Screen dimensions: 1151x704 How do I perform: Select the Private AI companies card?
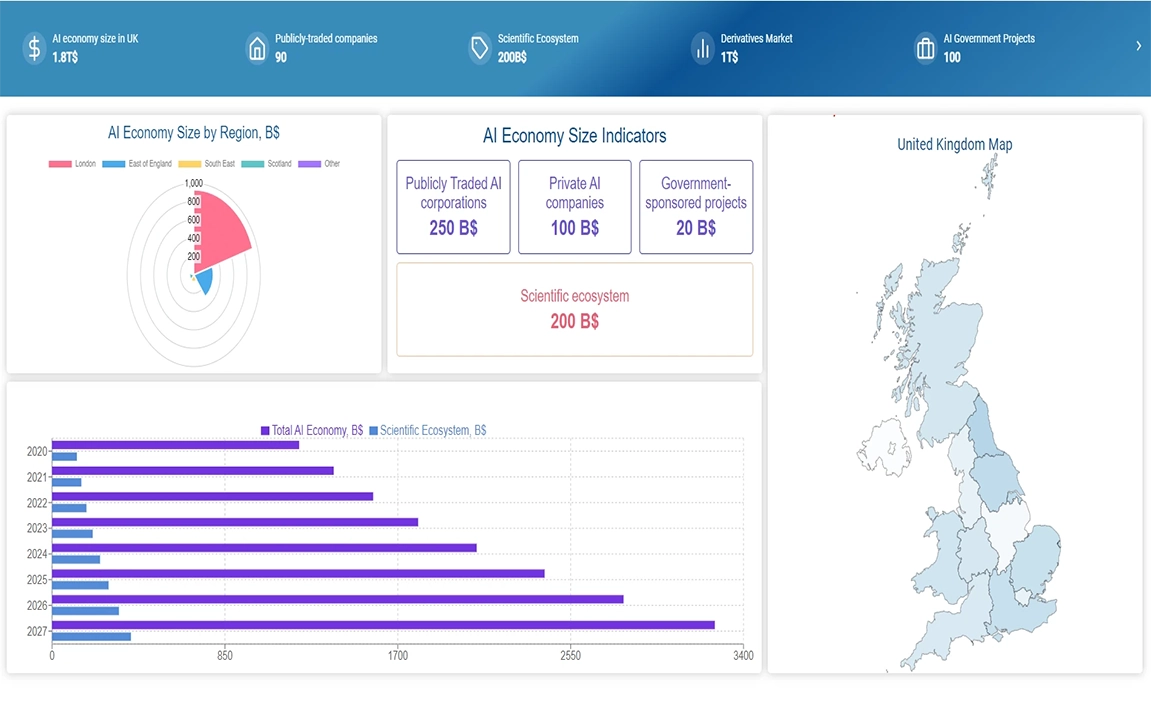[574, 207]
